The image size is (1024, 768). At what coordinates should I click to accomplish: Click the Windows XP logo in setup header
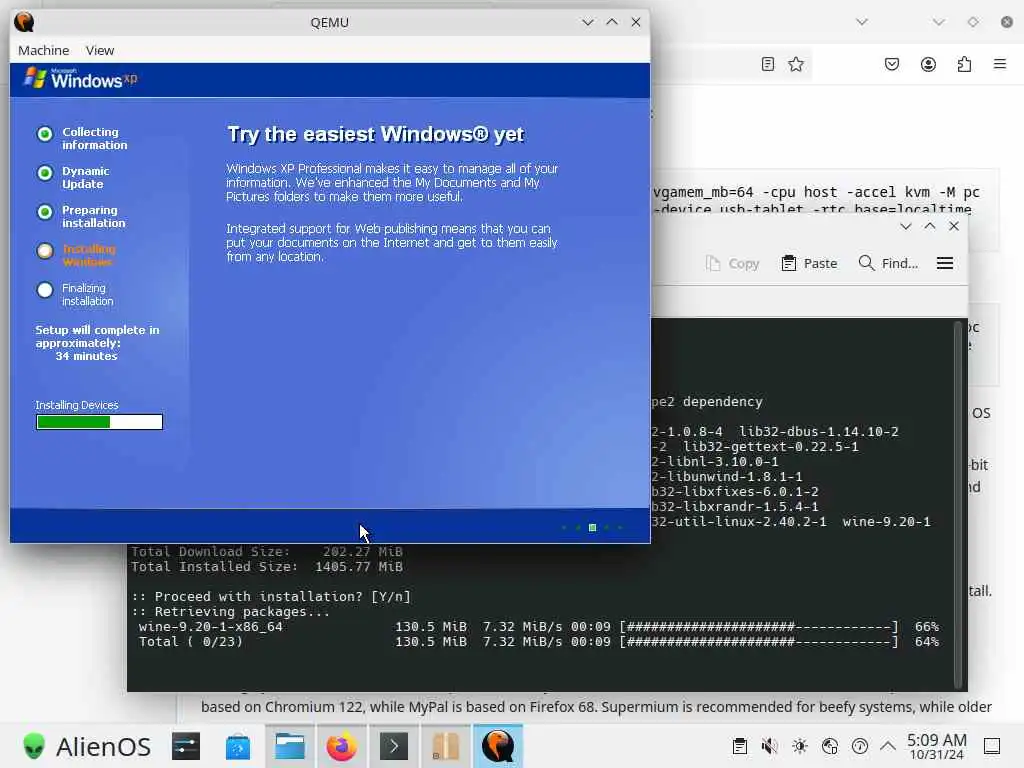(80, 78)
